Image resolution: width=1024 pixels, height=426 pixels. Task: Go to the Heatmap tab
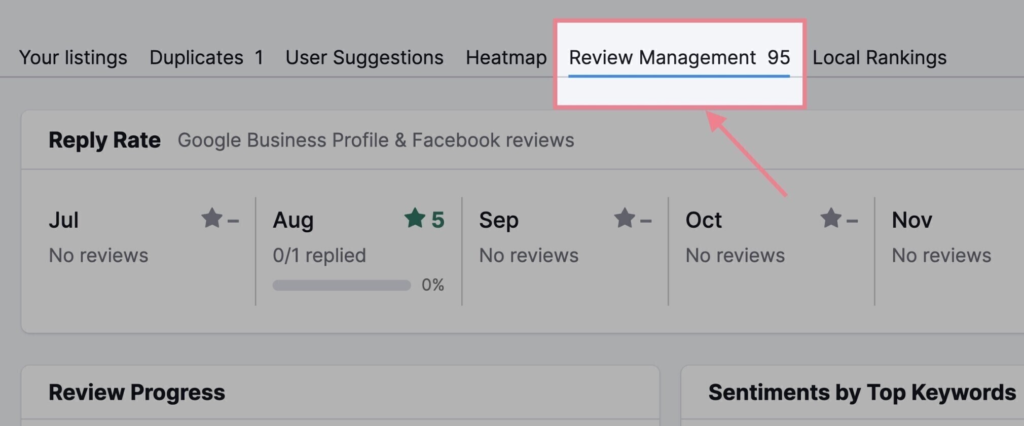tap(506, 57)
